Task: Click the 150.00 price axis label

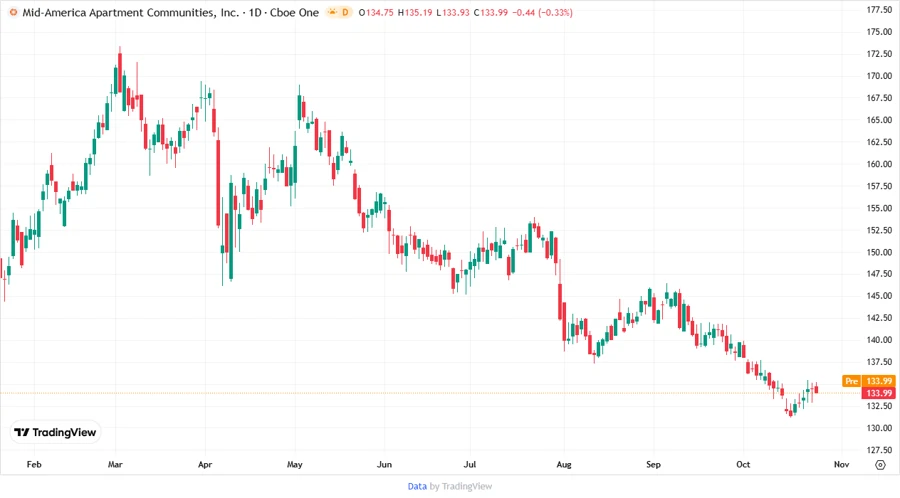Action: (879, 252)
